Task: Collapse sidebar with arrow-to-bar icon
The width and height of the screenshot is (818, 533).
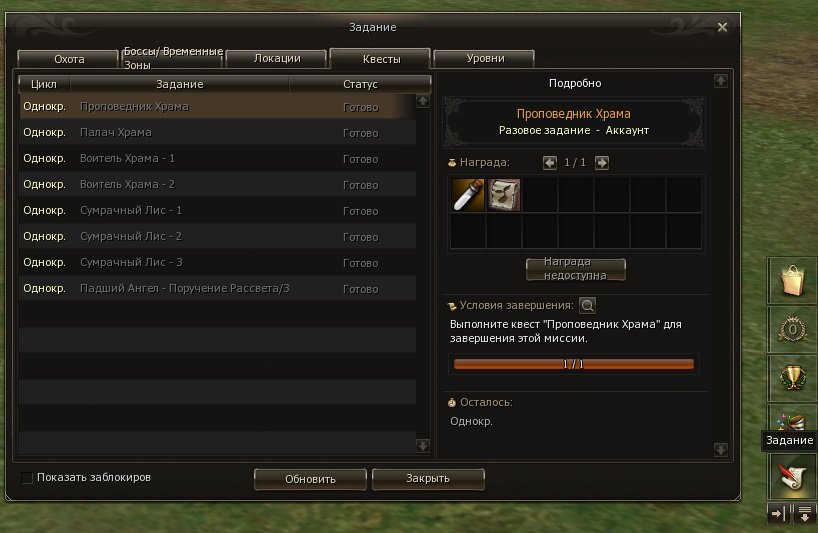Action: [778, 514]
